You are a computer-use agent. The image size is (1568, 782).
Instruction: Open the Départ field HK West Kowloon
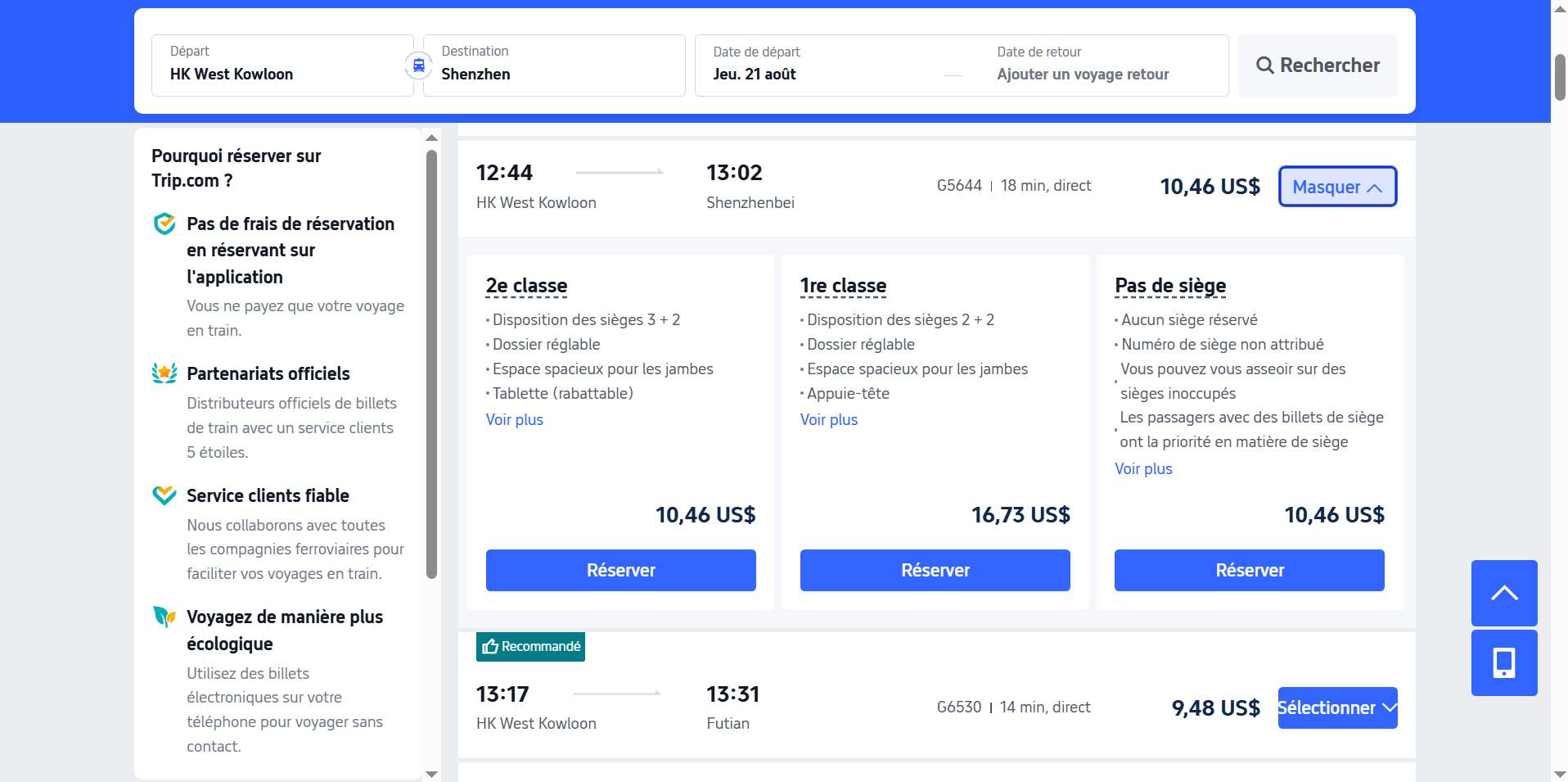282,66
